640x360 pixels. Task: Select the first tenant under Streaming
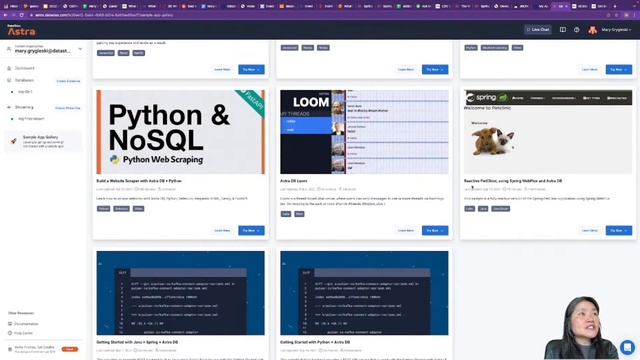[x=31, y=119]
